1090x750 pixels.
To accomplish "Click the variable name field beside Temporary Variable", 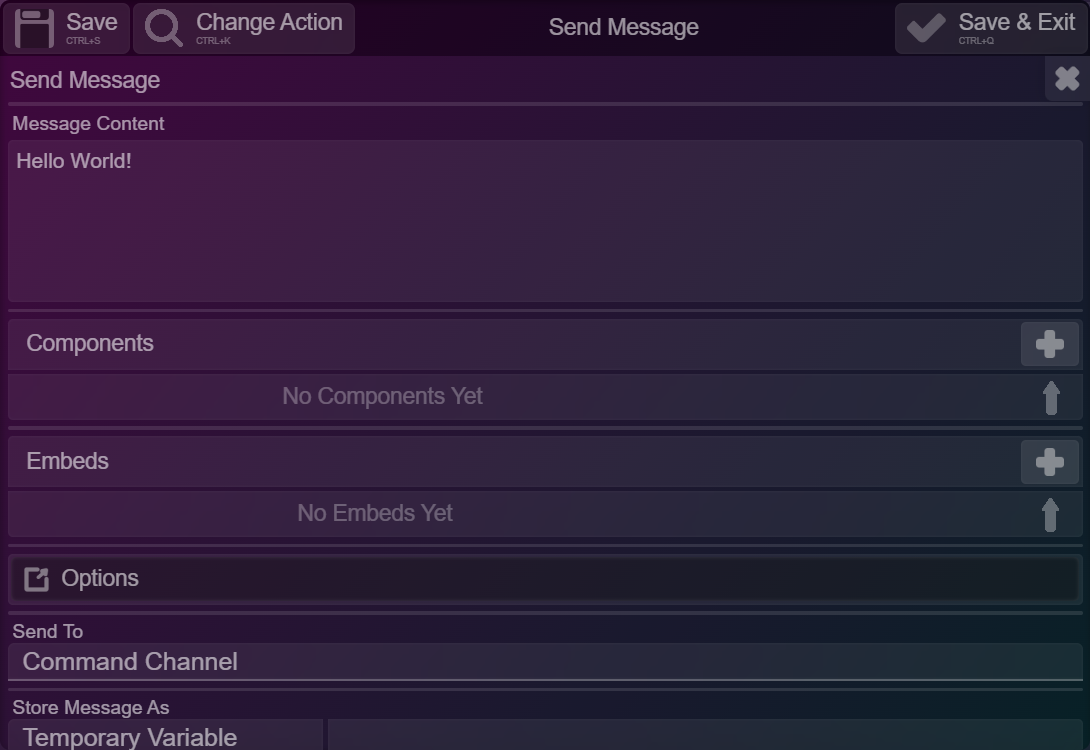I will click(x=704, y=736).
